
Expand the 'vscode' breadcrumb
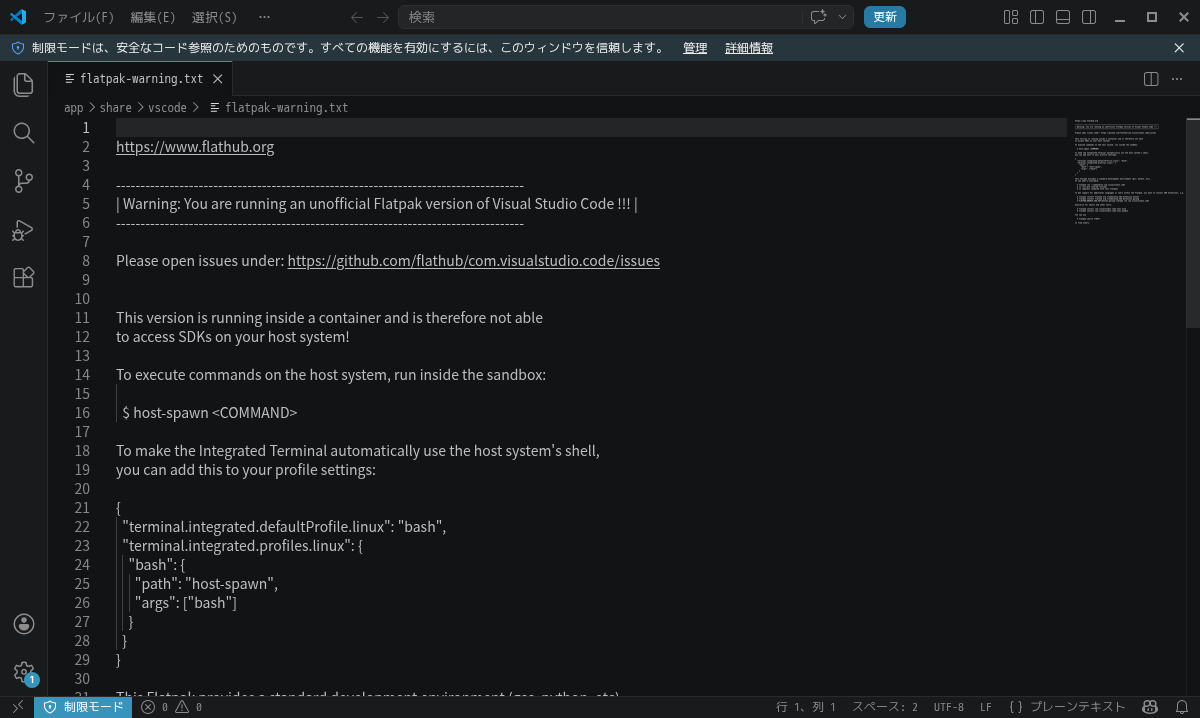click(167, 107)
